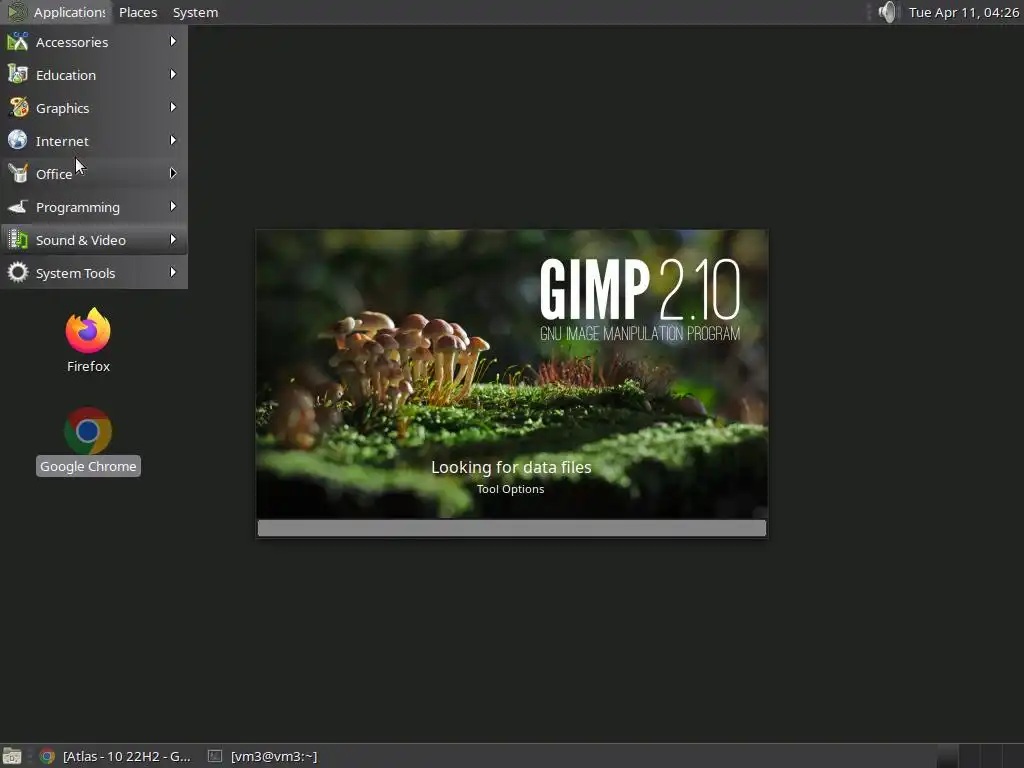The image size is (1024, 768).
Task: Expand the Accessories submenu arrow
Action: coord(173,41)
